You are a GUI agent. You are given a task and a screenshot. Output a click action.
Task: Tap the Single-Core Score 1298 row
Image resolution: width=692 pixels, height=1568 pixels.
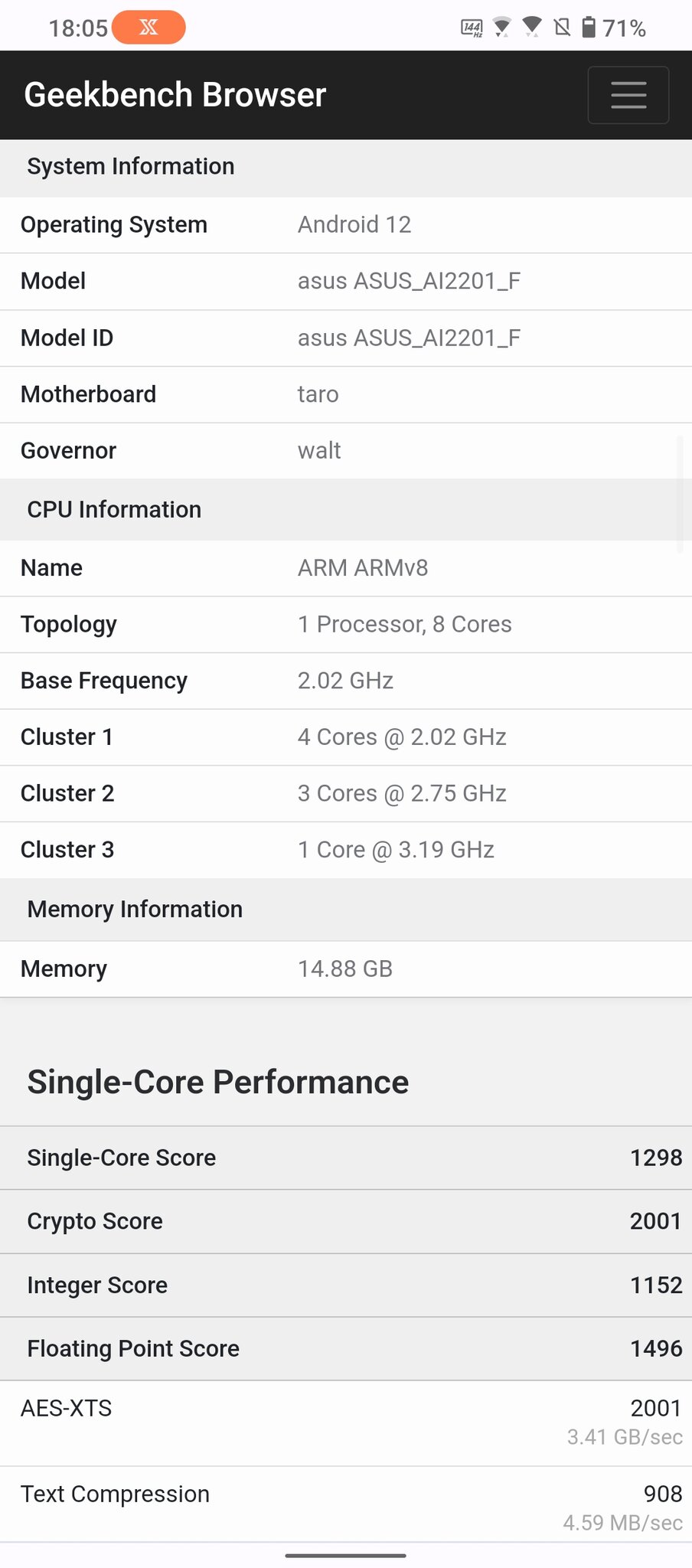pos(346,1158)
